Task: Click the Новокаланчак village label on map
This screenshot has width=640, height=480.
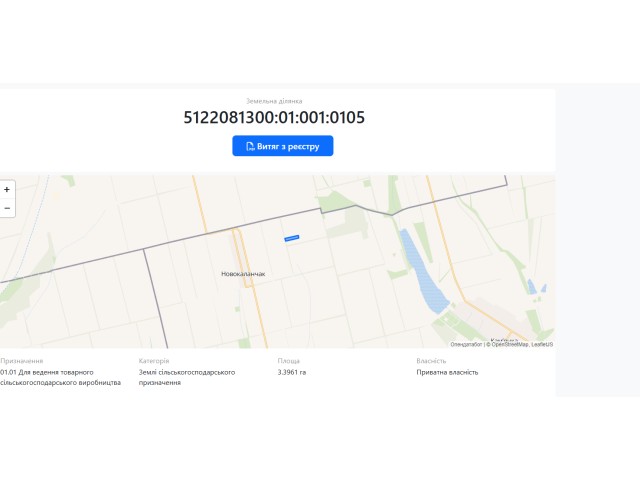Action: pyautogui.click(x=243, y=274)
